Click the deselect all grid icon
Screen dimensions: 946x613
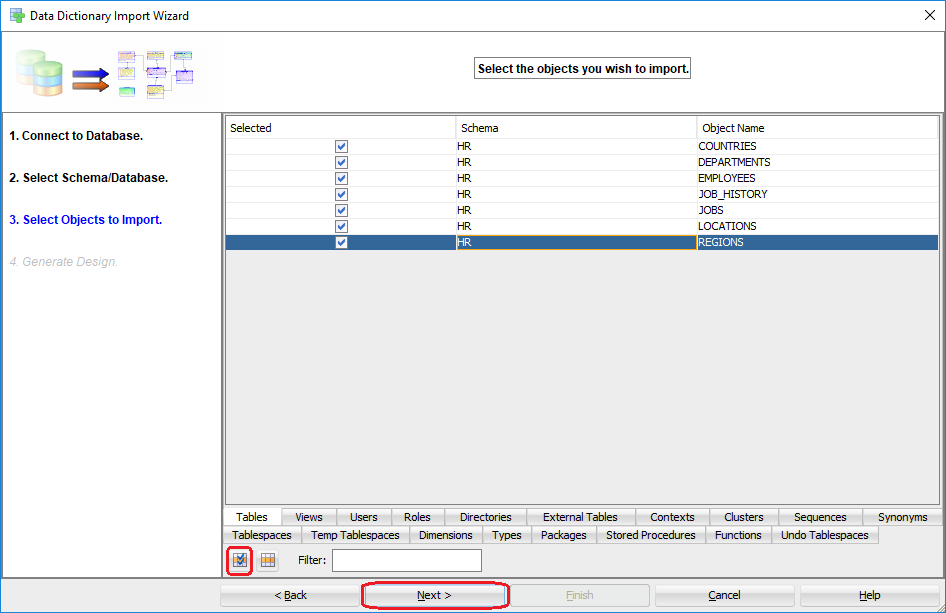tap(268, 560)
